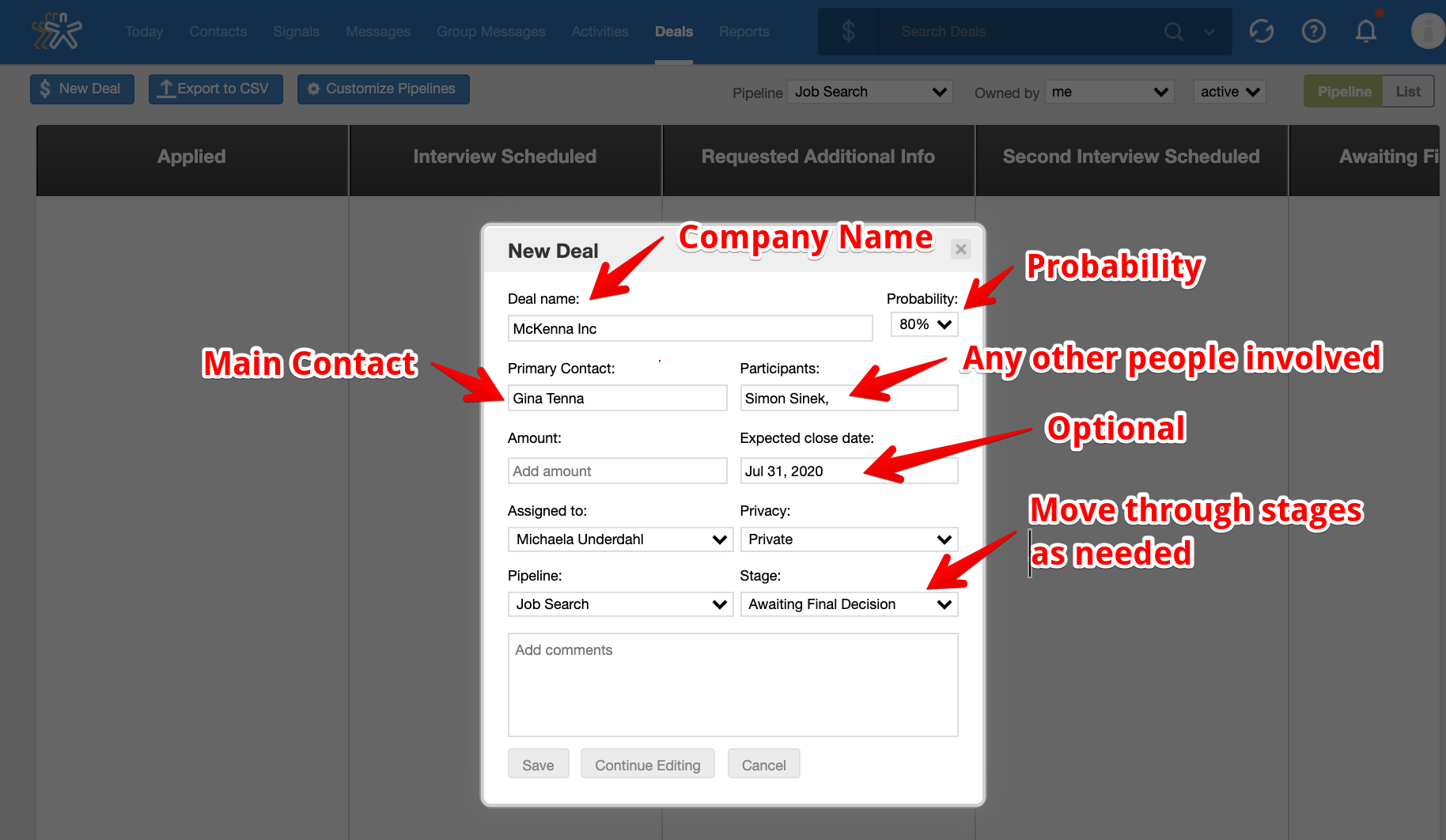Image resolution: width=1446 pixels, height=840 pixels.
Task: Open help via the question mark icon
Action: click(1314, 31)
